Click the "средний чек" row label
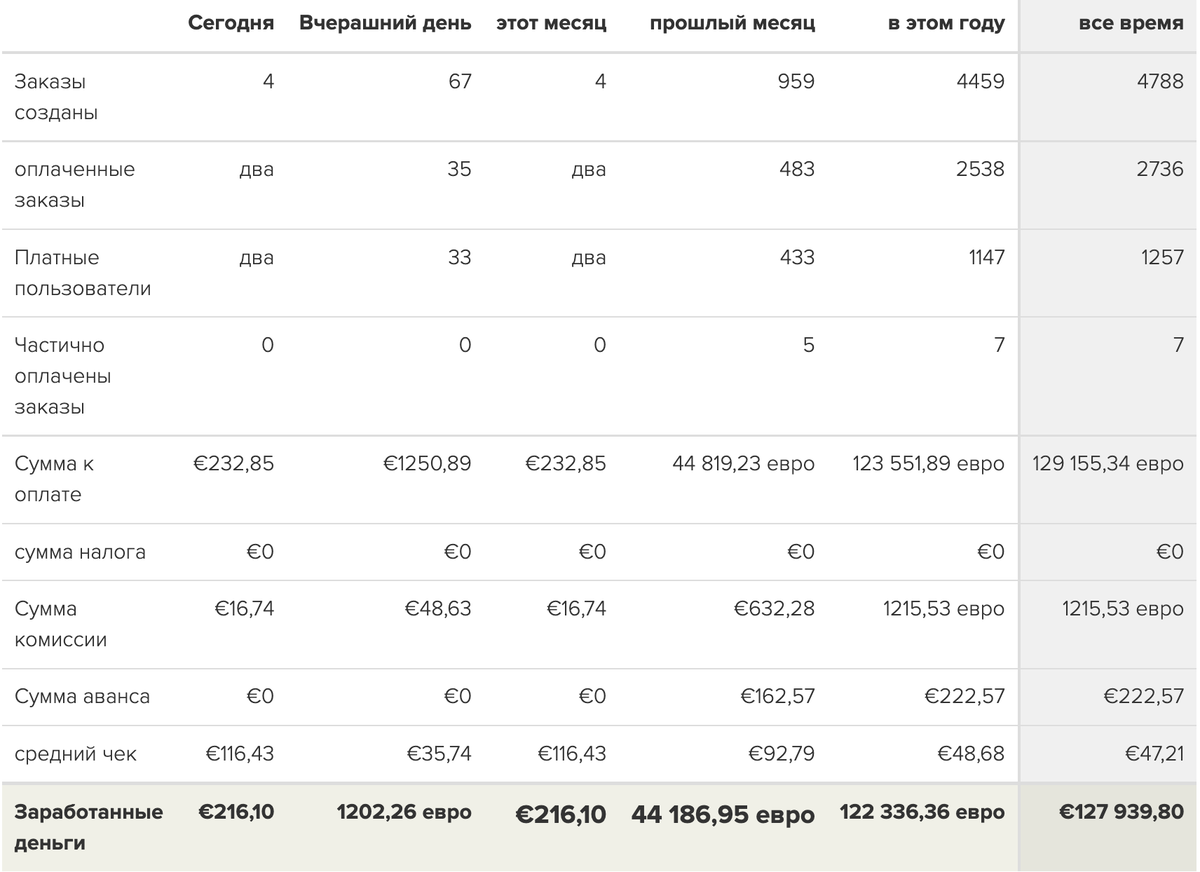Screen dimensions: 1200x872 click(x=75, y=754)
